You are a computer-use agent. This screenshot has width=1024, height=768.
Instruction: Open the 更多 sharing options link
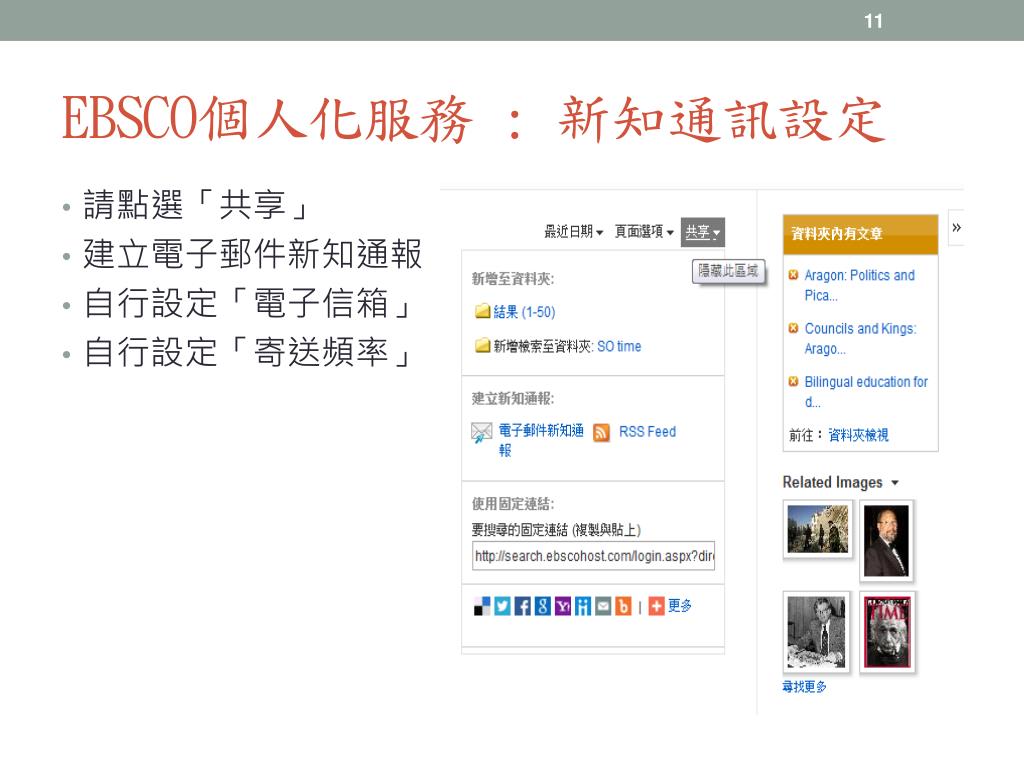tap(680, 606)
